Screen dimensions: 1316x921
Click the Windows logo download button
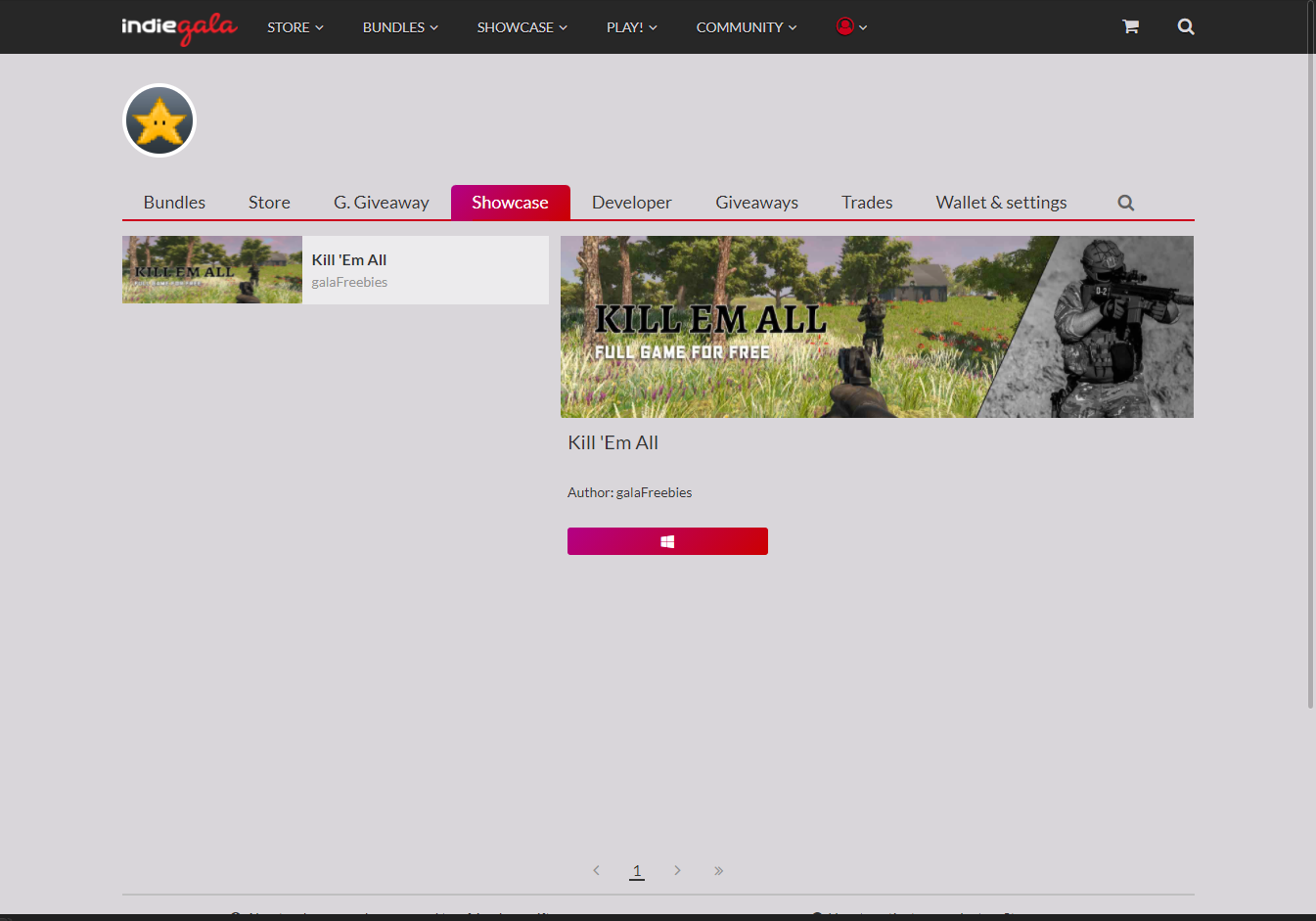pos(667,541)
